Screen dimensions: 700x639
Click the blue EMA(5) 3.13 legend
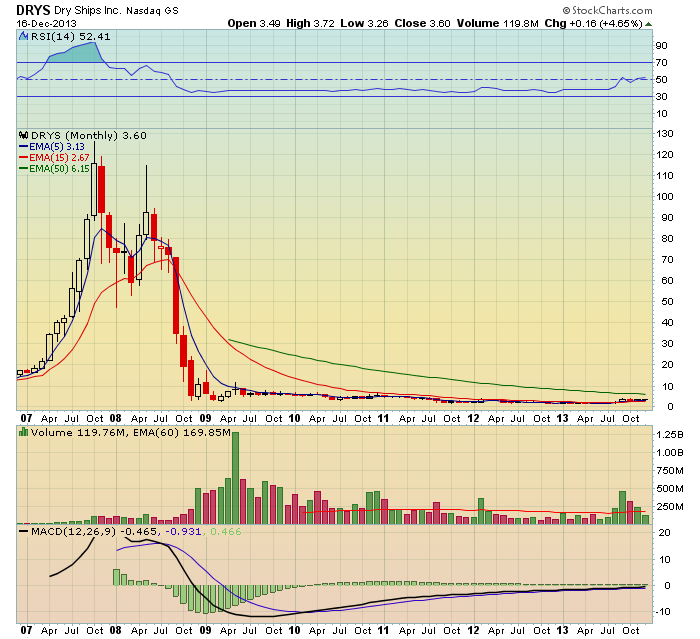click(x=52, y=146)
